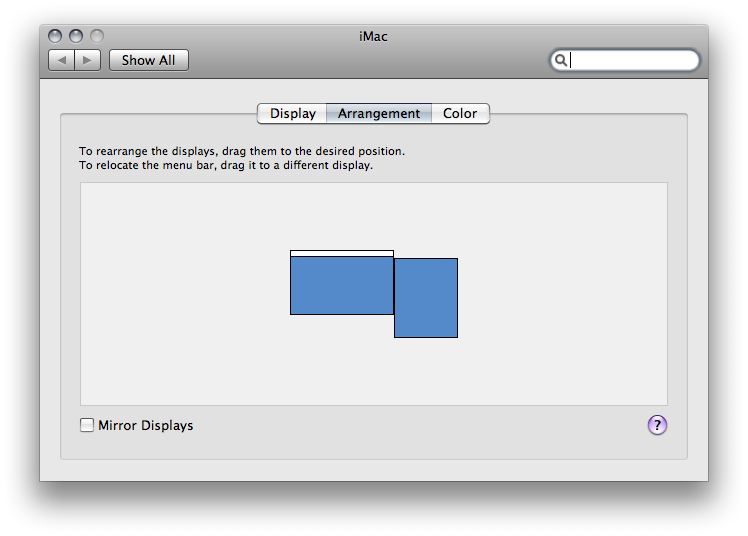This screenshot has width=748, height=536.
Task: Open help with the question mark icon
Action: click(x=657, y=425)
